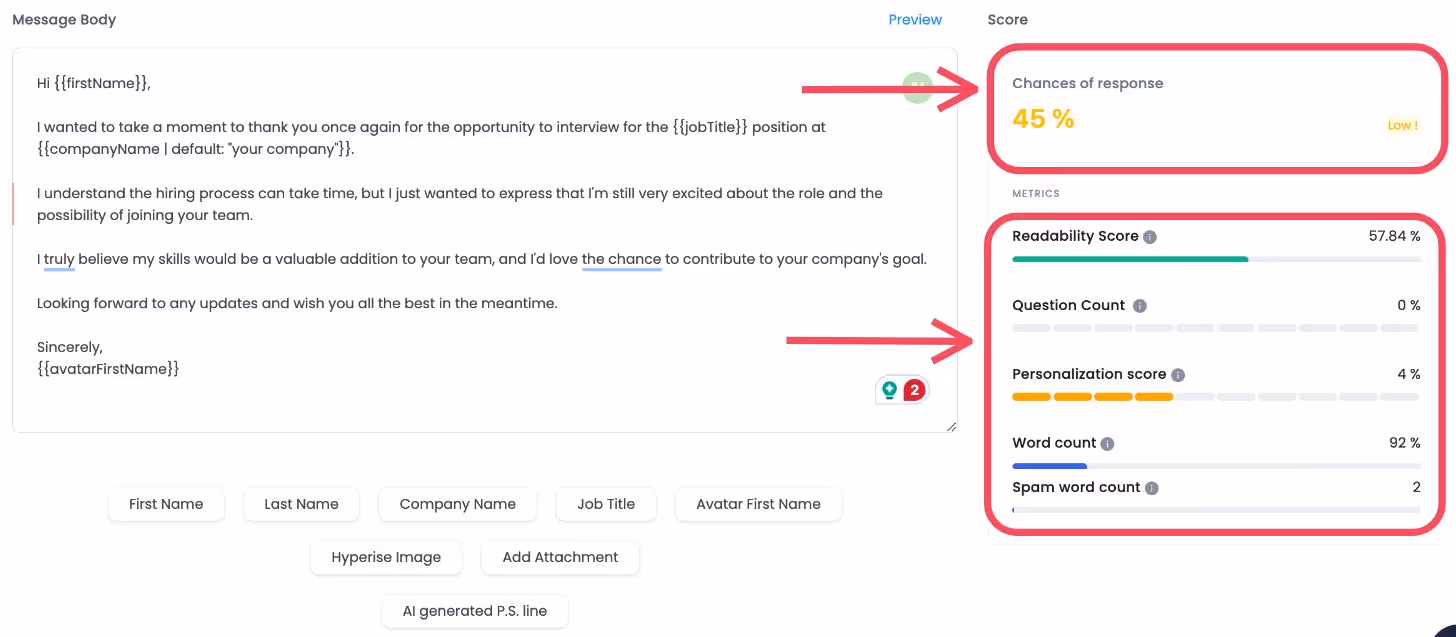Viewport: 1456px width, 637px height.
Task: Insert the Company Name variable
Action: click(x=457, y=504)
